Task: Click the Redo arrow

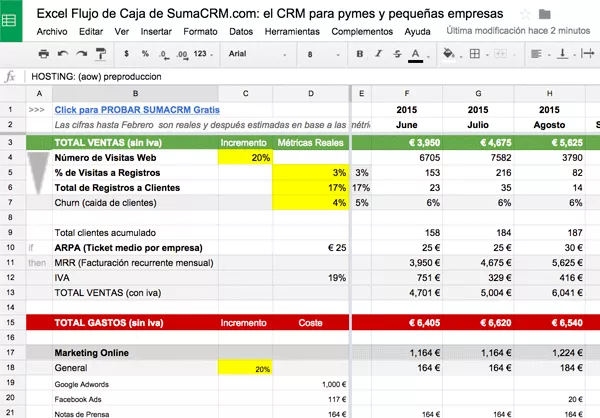Action: (x=81, y=54)
